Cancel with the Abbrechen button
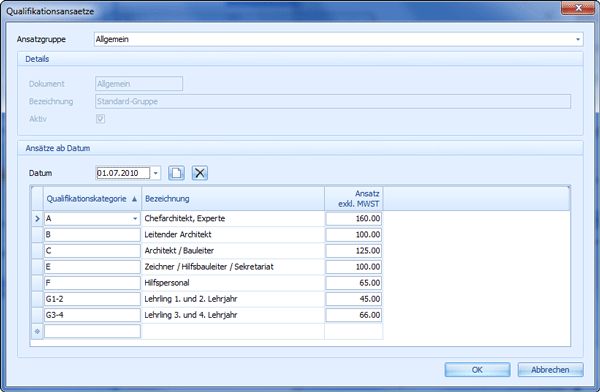The height and width of the screenshot is (392, 600). pyautogui.click(x=550, y=370)
